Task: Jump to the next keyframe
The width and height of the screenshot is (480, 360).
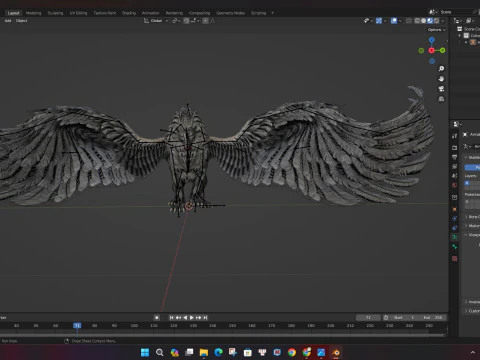Action: tap(199, 318)
